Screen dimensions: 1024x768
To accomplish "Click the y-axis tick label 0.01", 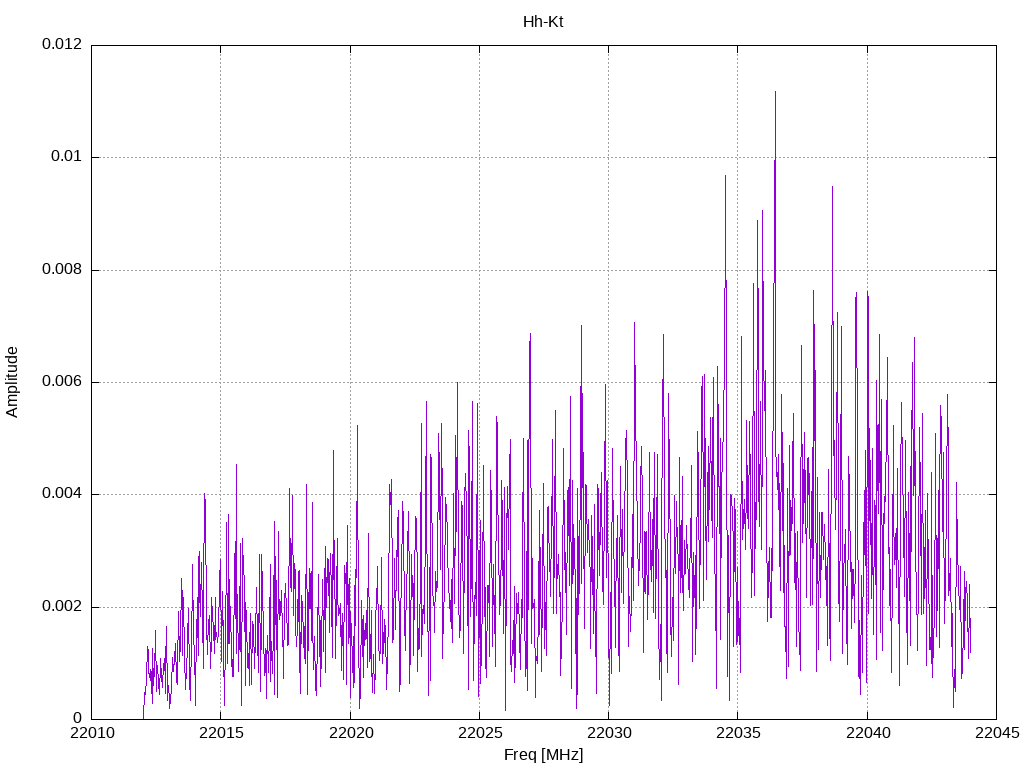I will click(x=67, y=157).
